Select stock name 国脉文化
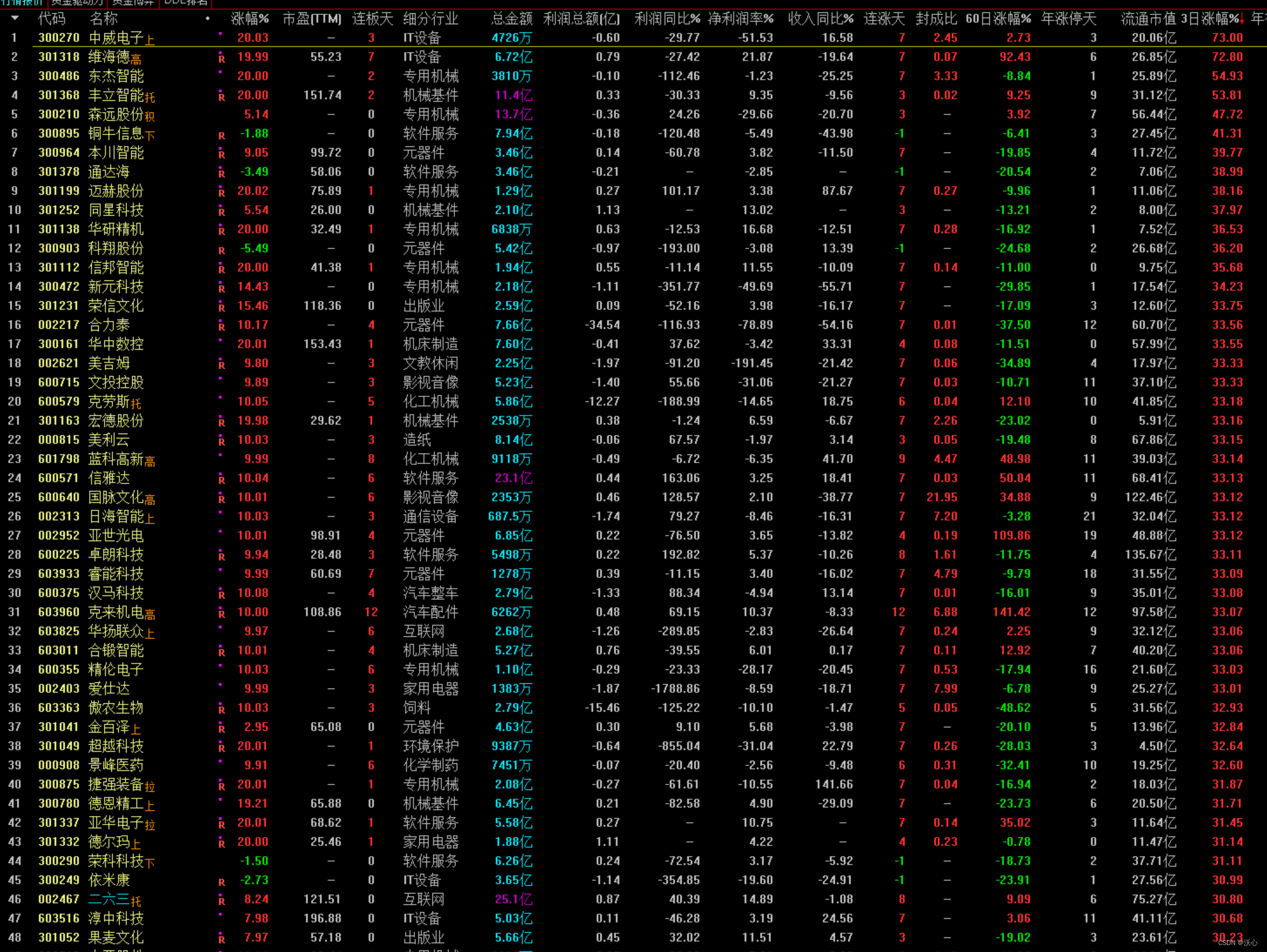Viewport: 1267px width, 952px height. pos(116,497)
